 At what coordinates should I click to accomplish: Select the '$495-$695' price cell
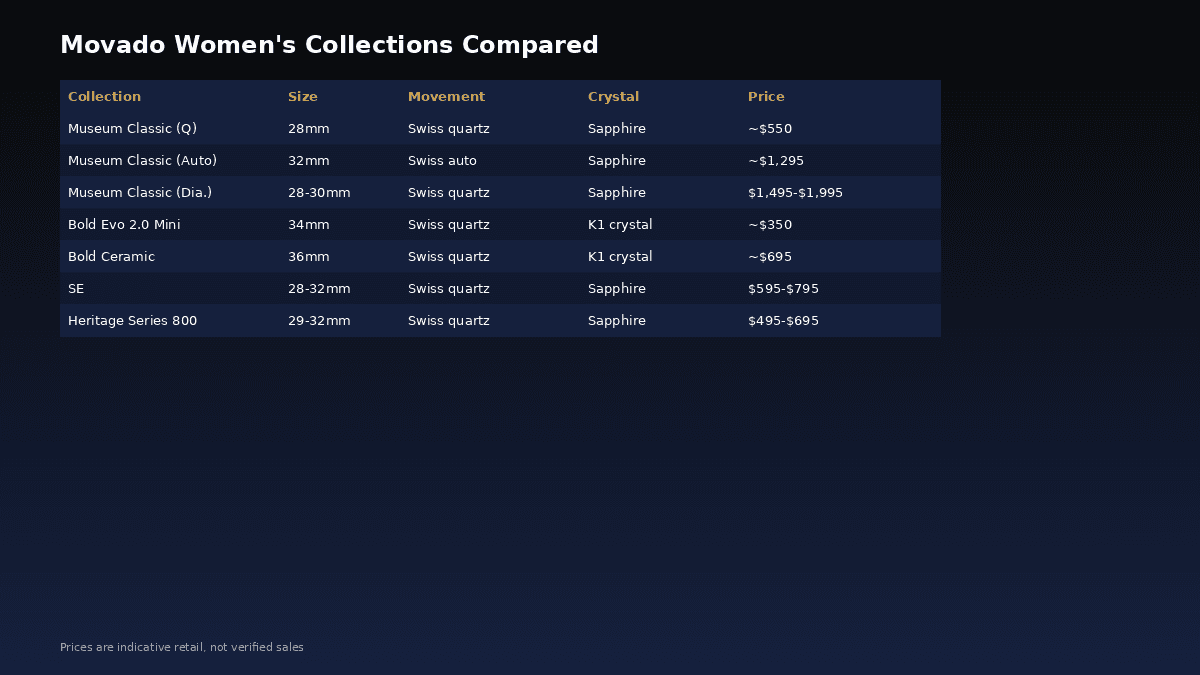tap(783, 321)
